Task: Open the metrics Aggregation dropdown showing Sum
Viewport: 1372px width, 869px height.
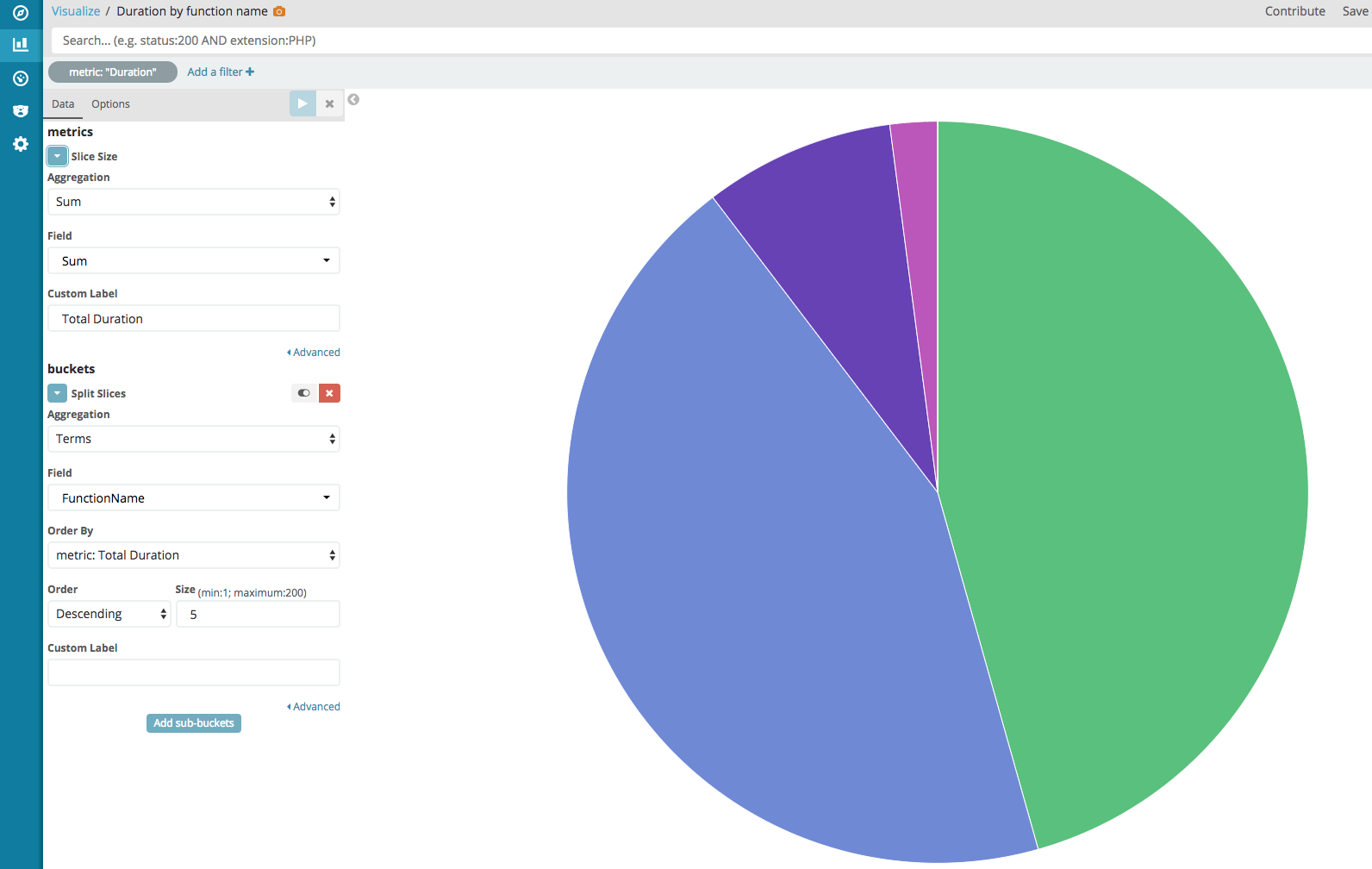Action: coord(194,202)
